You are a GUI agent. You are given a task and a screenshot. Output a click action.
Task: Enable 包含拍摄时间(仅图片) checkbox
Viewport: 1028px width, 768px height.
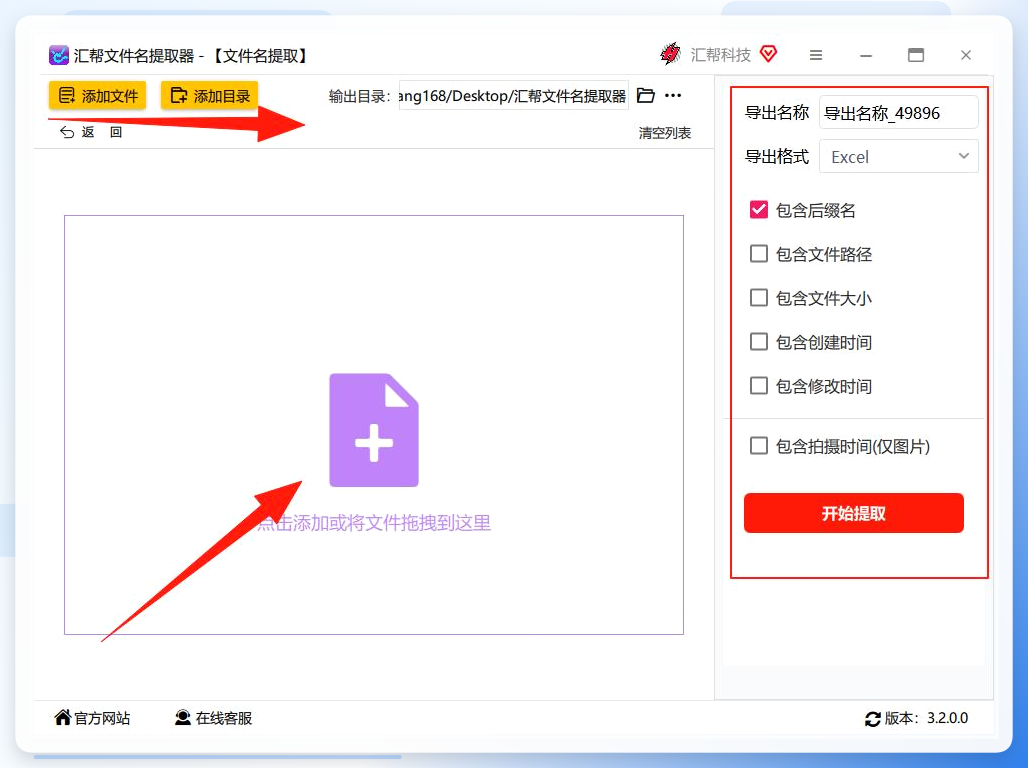(x=759, y=446)
